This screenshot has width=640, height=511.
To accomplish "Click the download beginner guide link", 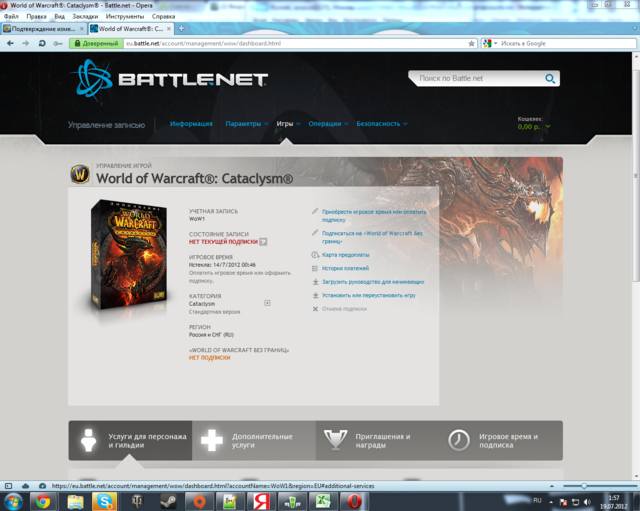I will (373, 282).
